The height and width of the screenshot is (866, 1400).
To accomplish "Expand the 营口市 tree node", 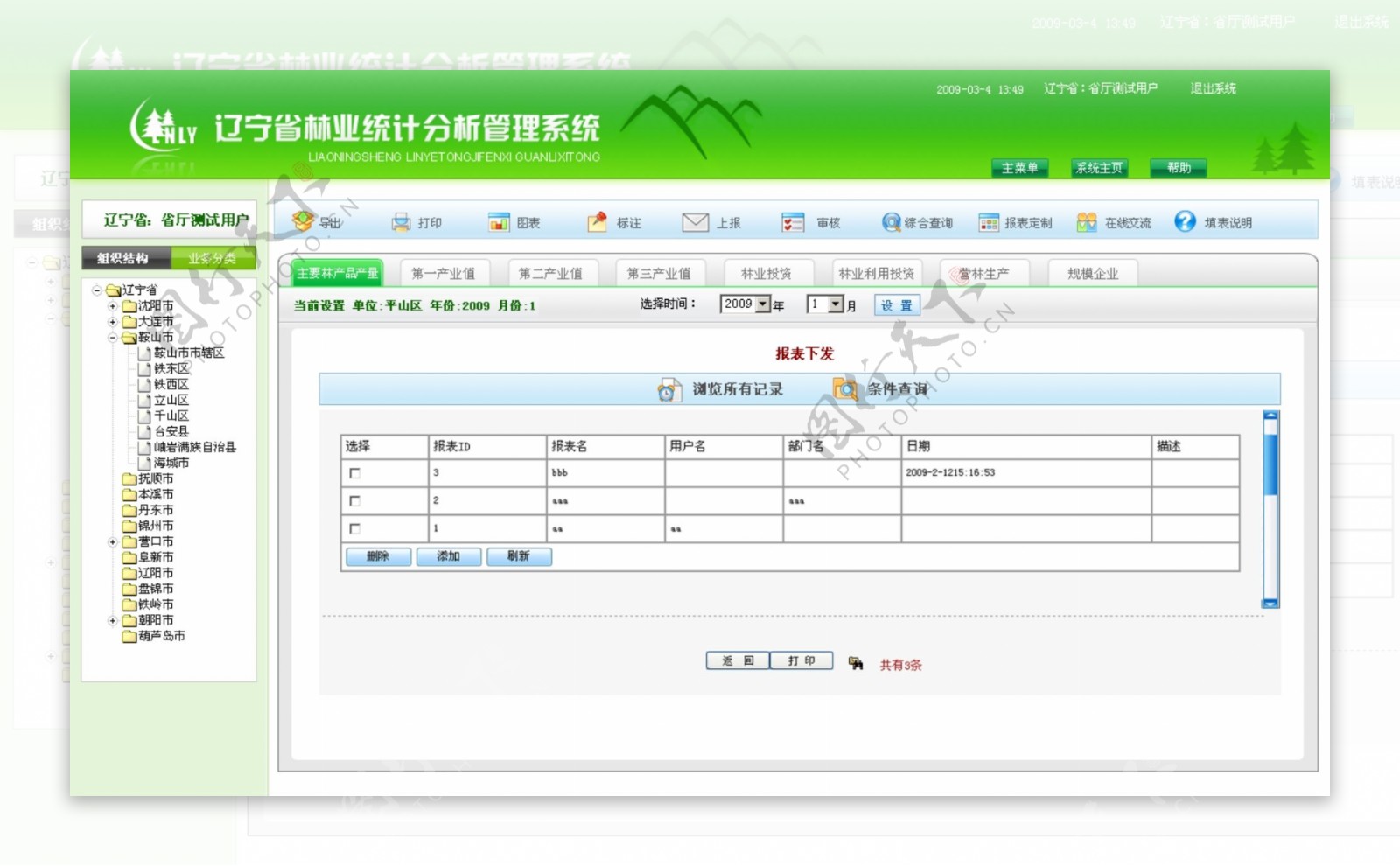I will (x=113, y=542).
